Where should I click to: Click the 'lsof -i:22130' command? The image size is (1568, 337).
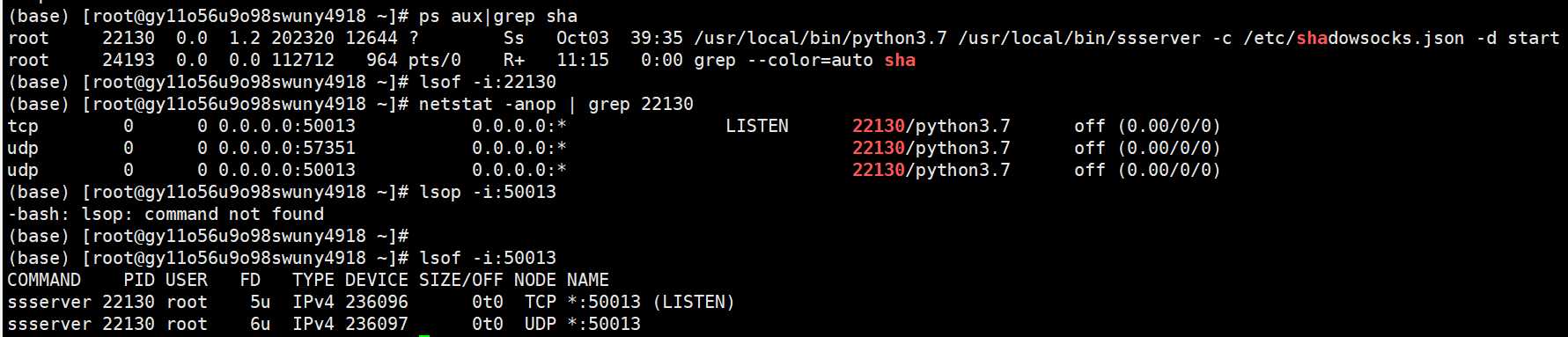[487, 82]
